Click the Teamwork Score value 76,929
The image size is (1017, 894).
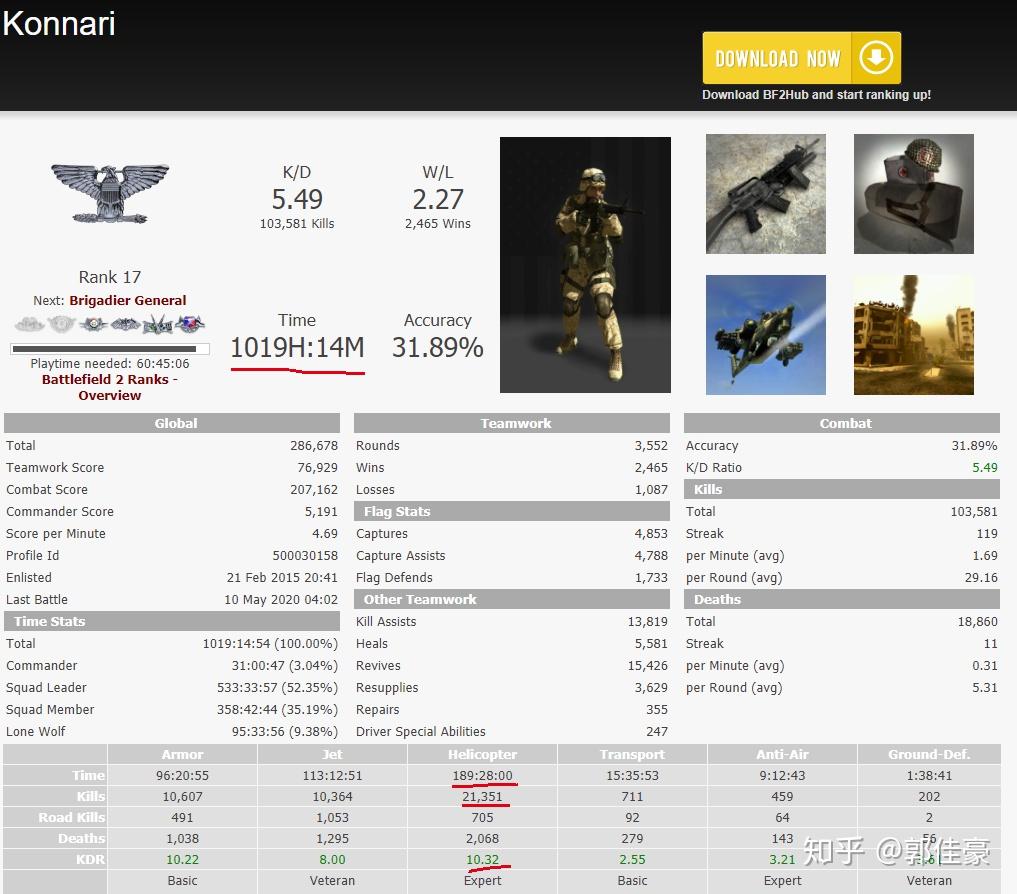317,468
